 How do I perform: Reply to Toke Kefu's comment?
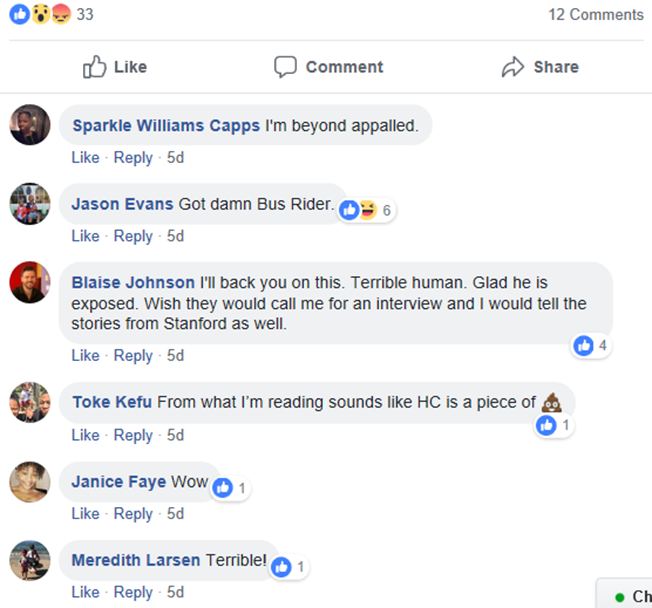coord(133,435)
